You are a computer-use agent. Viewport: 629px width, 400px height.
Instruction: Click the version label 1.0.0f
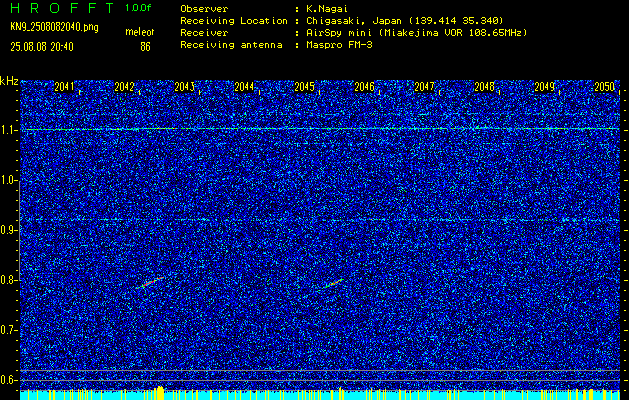pyautogui.click(x=138, y=8)
